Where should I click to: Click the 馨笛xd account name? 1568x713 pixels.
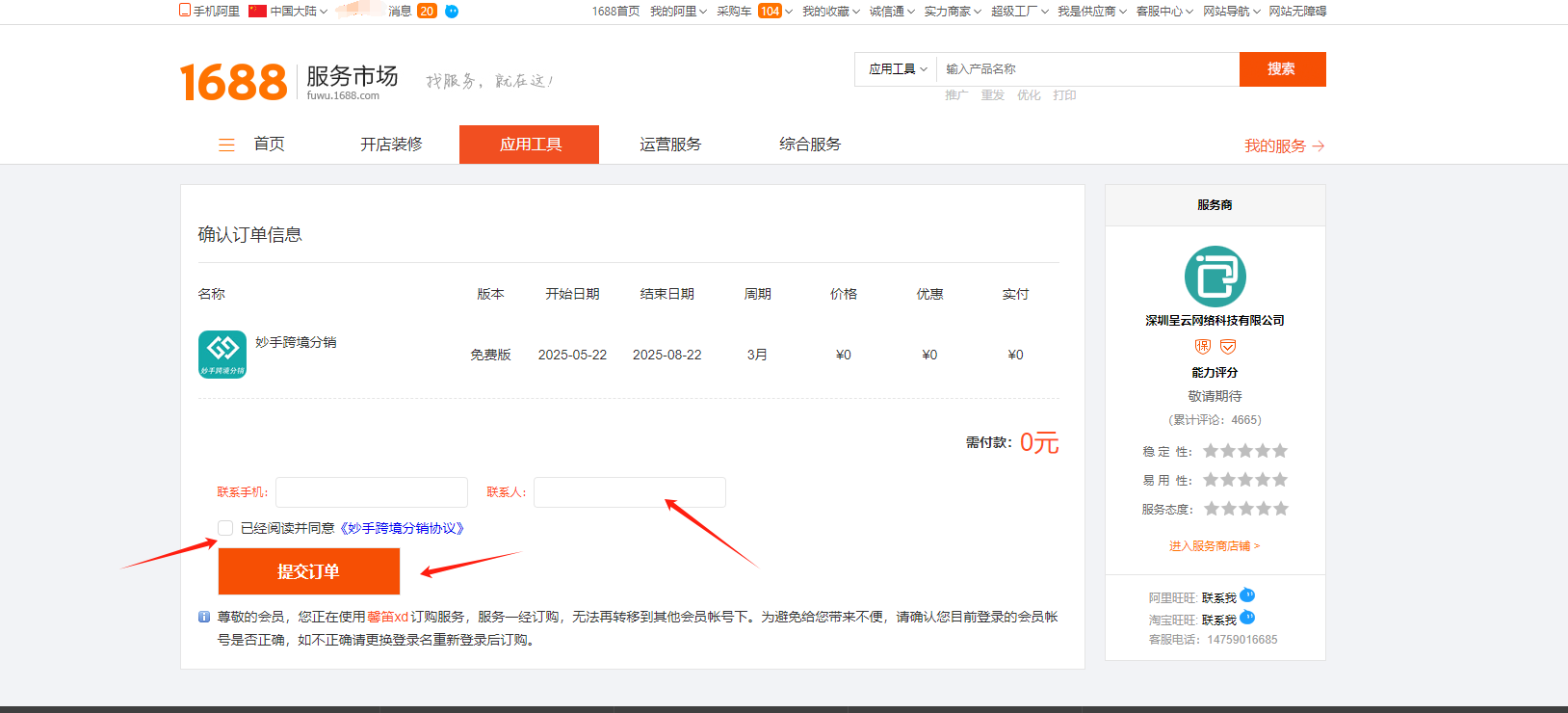pyautogui.click(x=388, y=617)
